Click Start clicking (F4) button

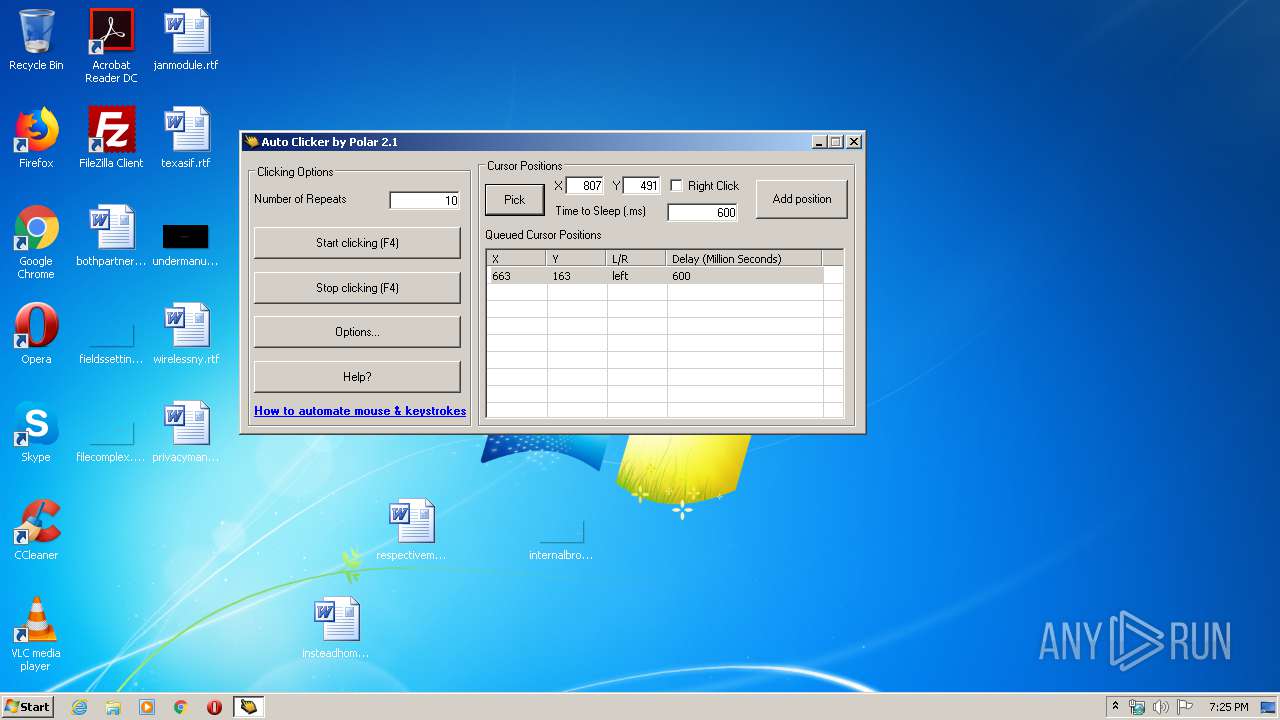[x=357, y=243]
